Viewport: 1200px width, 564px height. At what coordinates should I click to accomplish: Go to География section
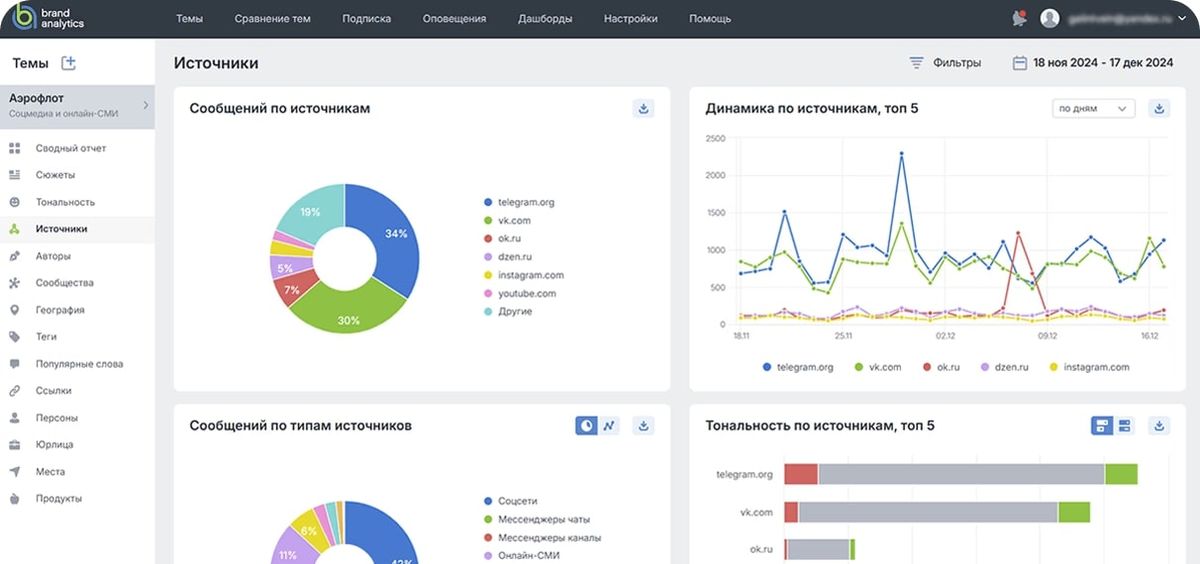[x=60, y=310]
